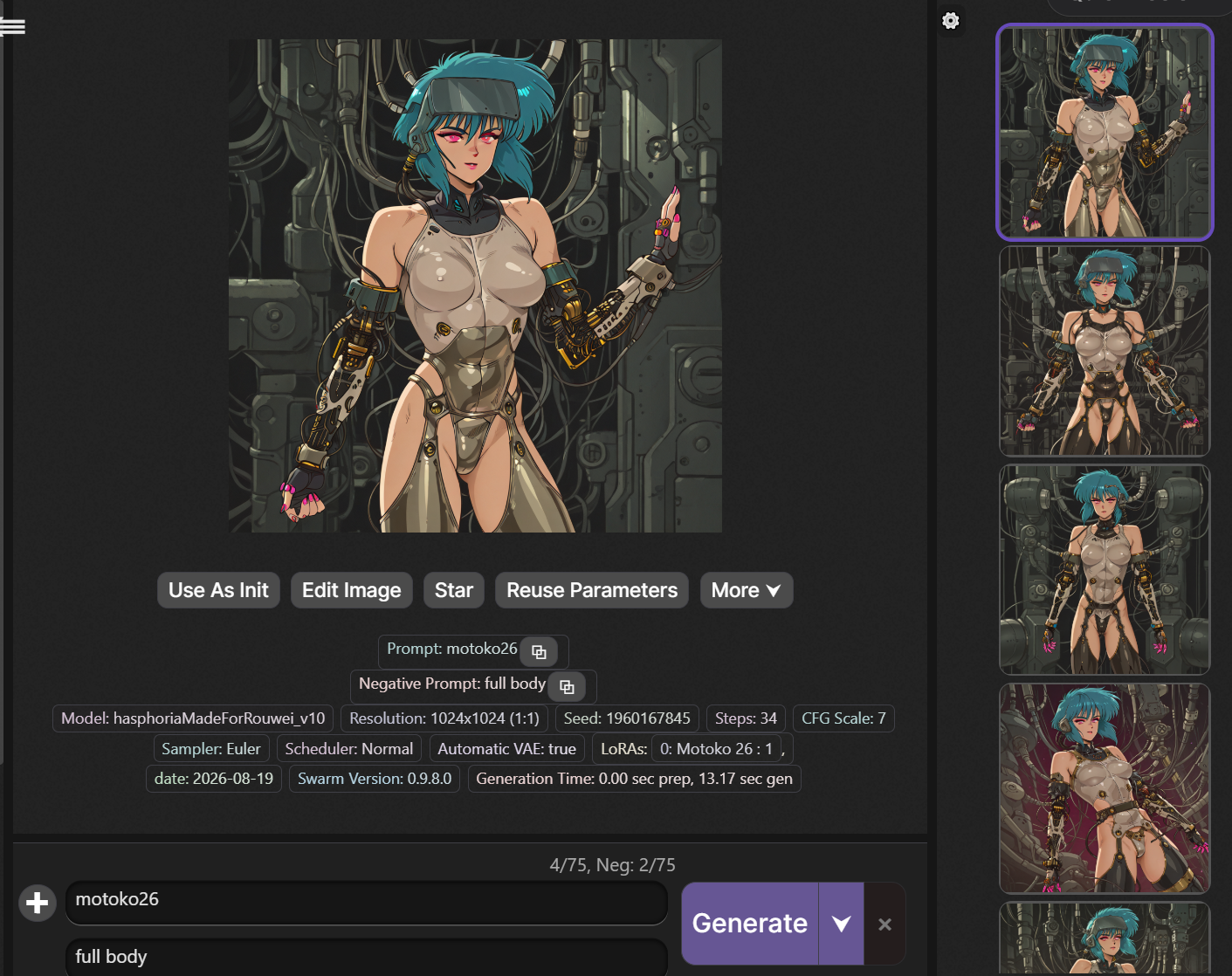Click the Model: hasphoriaMadeForRouwei_v10 tag
The width and height of the screenshot is (1232, 976).
click(193, 718)
